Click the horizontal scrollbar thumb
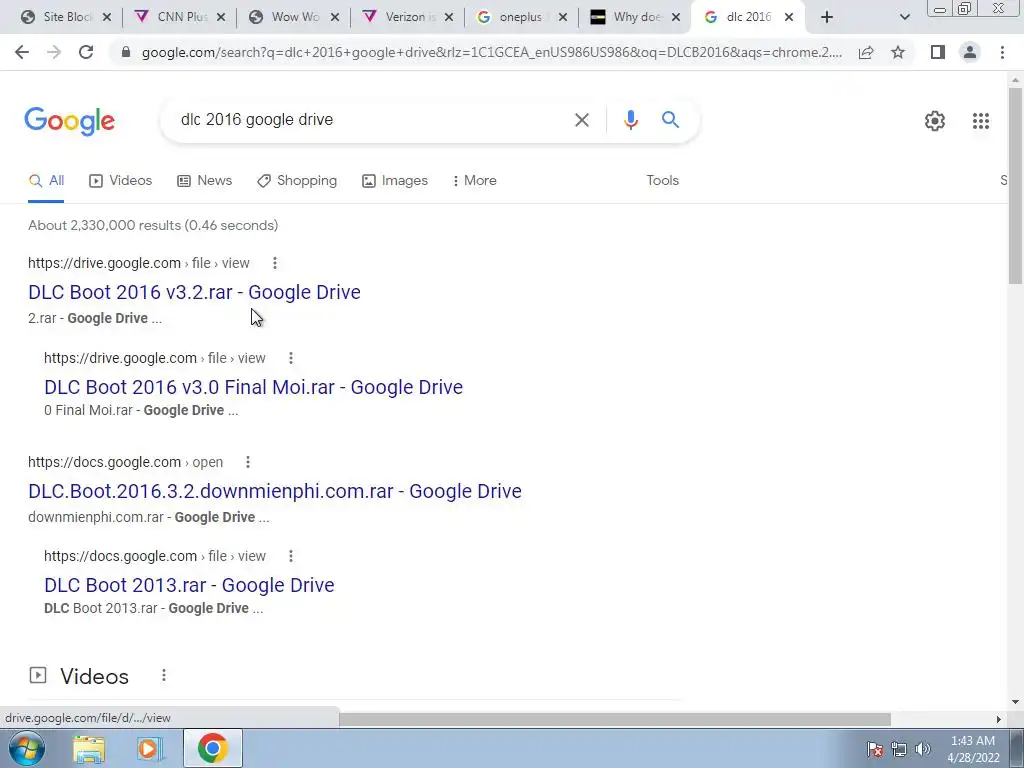1024x768 pixels. (615, 719)
